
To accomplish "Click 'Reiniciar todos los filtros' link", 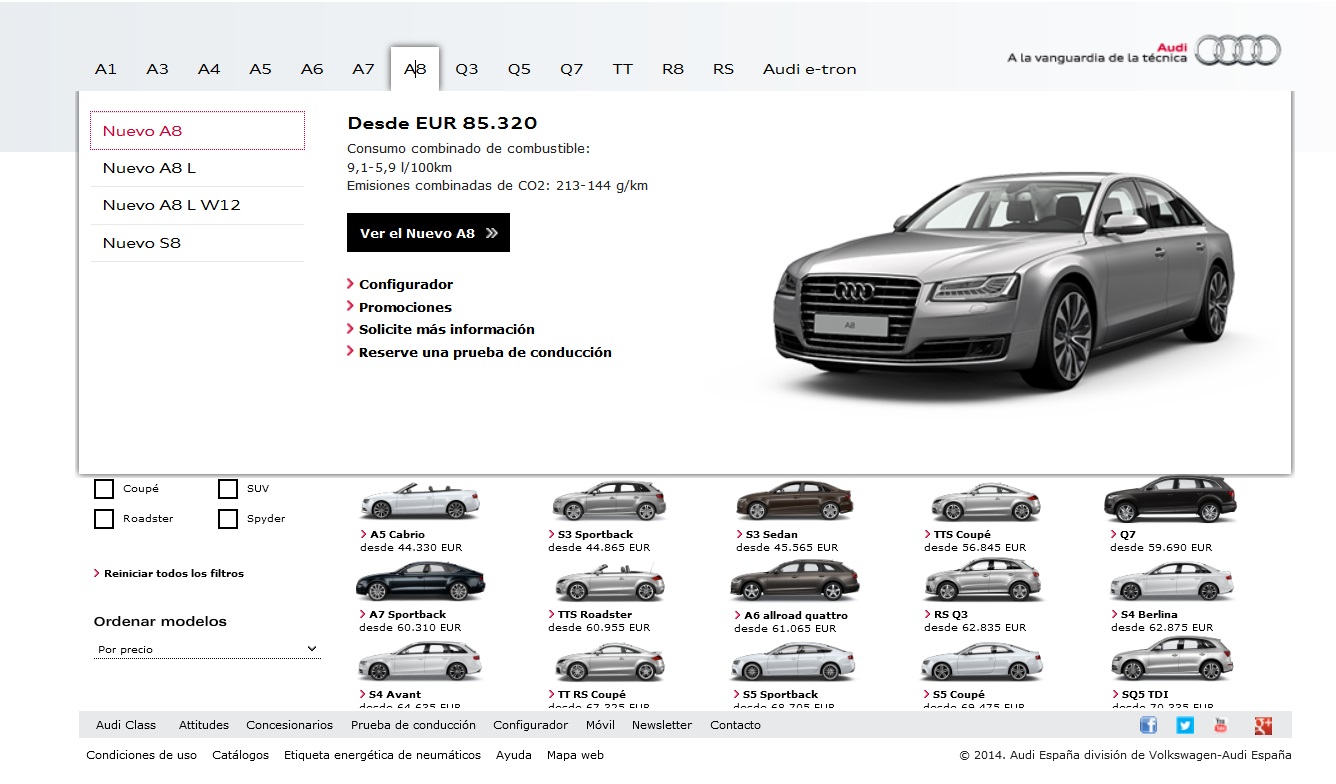I will click(x=173, y=573).
